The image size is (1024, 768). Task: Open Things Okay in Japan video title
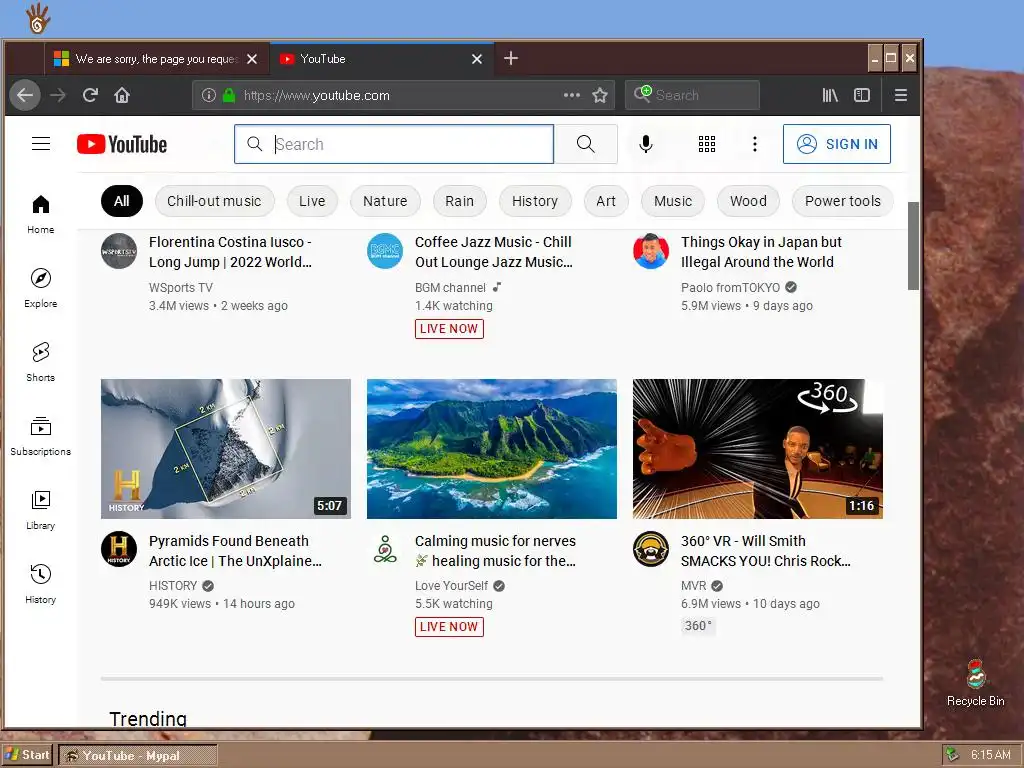761,252
